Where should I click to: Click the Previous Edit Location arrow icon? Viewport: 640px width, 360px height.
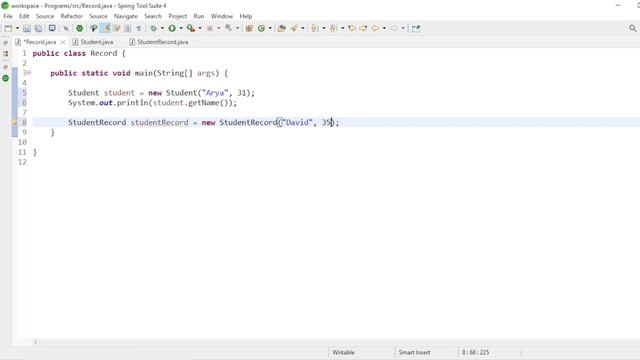tap(352, 28)
